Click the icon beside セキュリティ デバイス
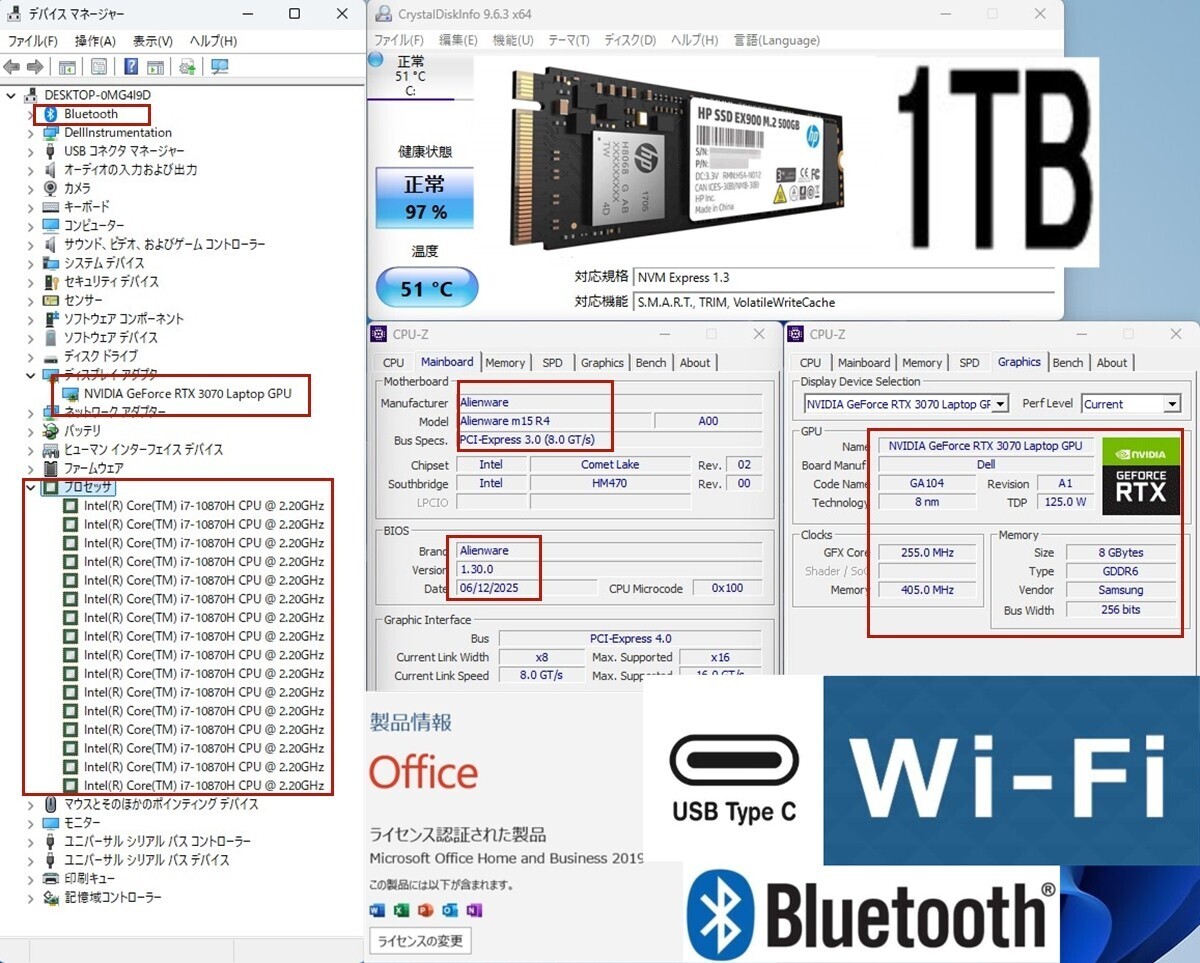 click(x=51, y=282)
